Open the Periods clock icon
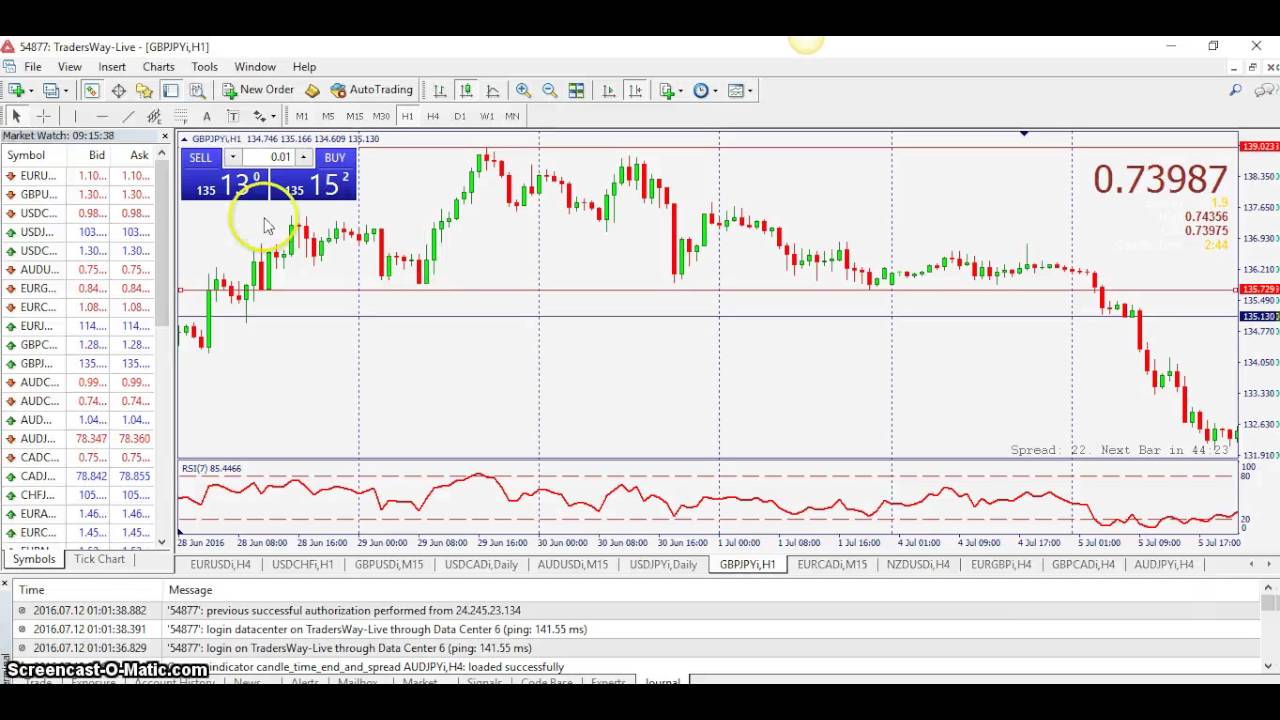This screenshot has height=720, width=1280. (x=701, y=90)
